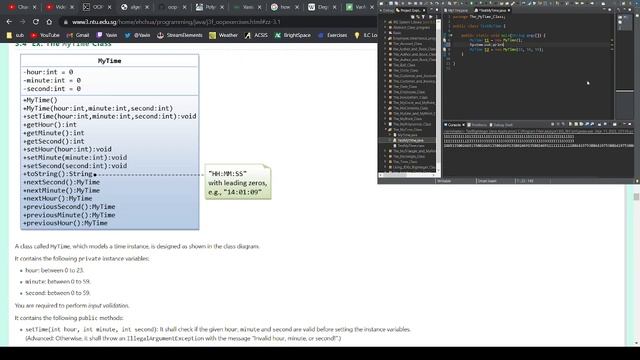Open the Weather bookmark
The height and width of the screenshot is (360, 640).
223,36
